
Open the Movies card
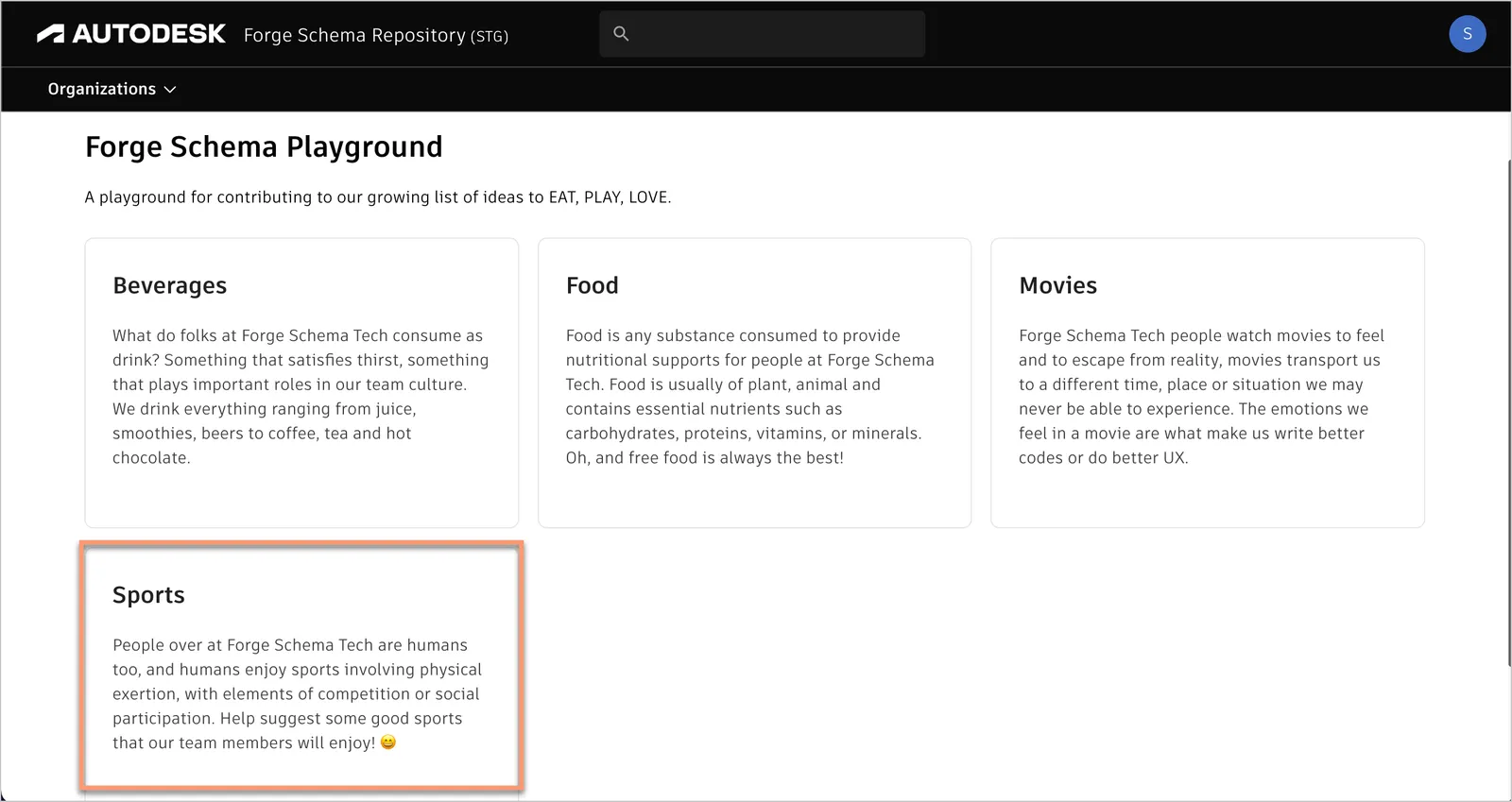click(1207, 383)
